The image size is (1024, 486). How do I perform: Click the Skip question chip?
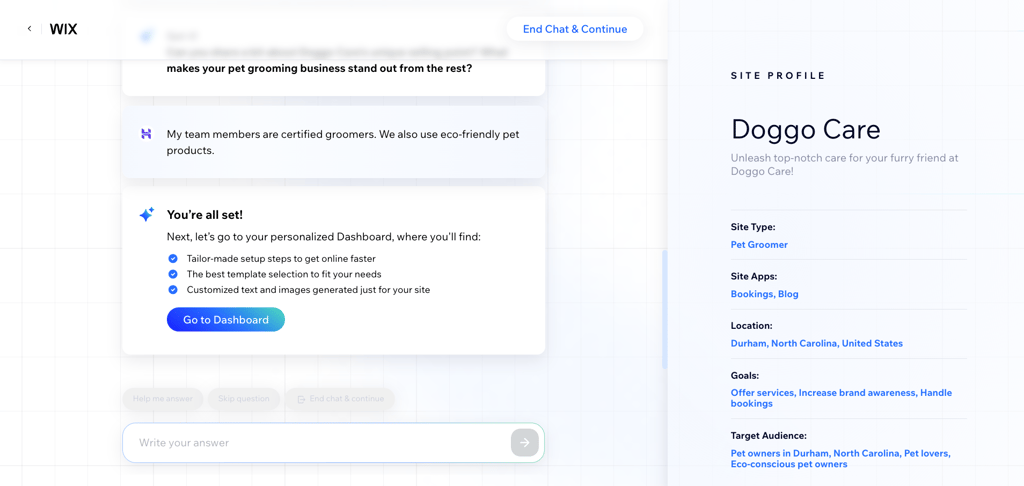(244, 398)
